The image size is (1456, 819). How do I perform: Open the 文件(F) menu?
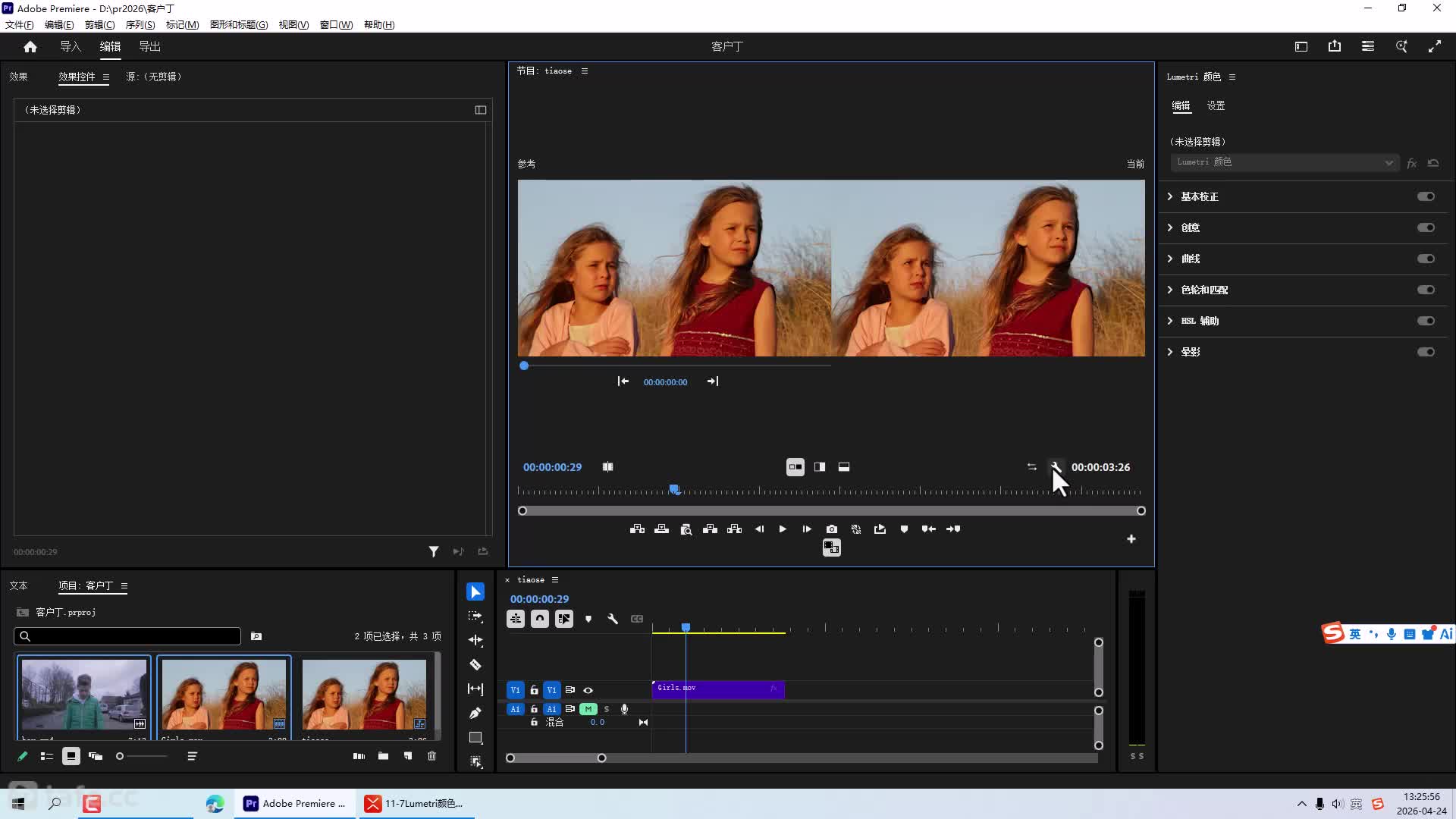(x=19, y=24)
